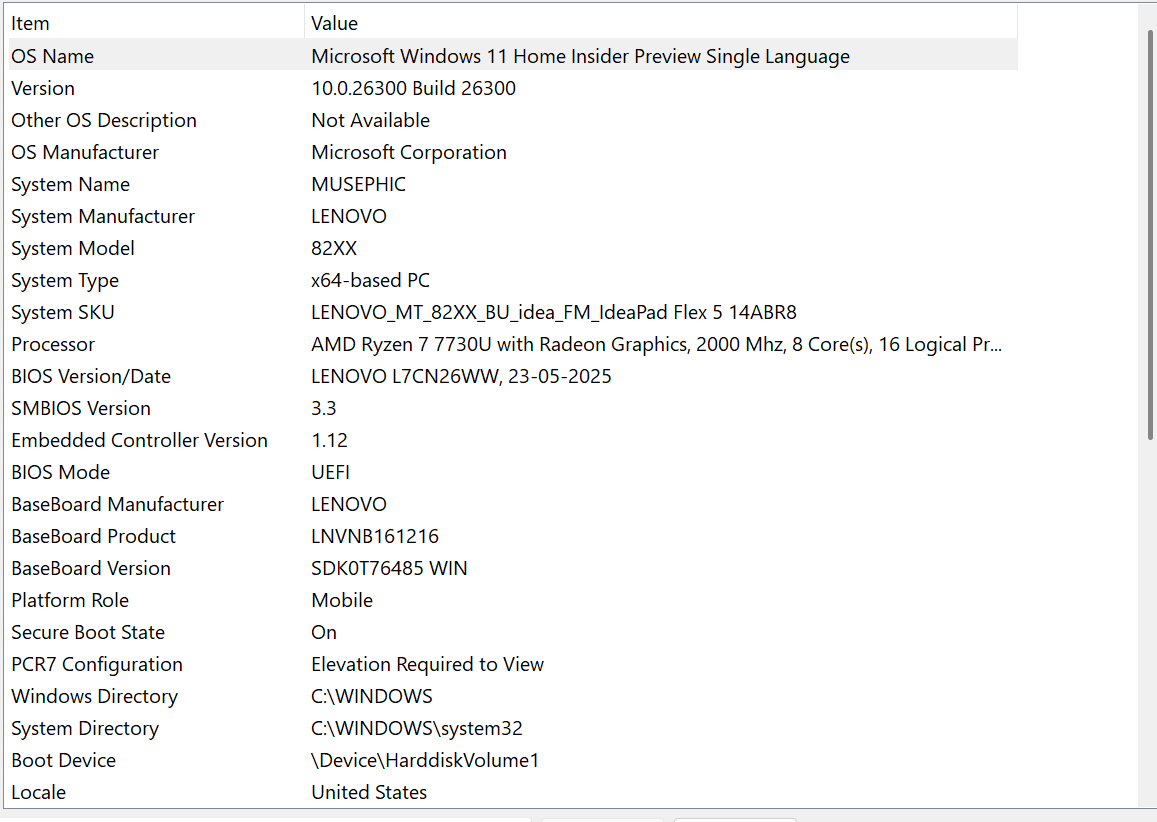Viewport: 1157px width, 822px height.
Task: Click the MUSEPHIC value
Action: tap(359, 184)
